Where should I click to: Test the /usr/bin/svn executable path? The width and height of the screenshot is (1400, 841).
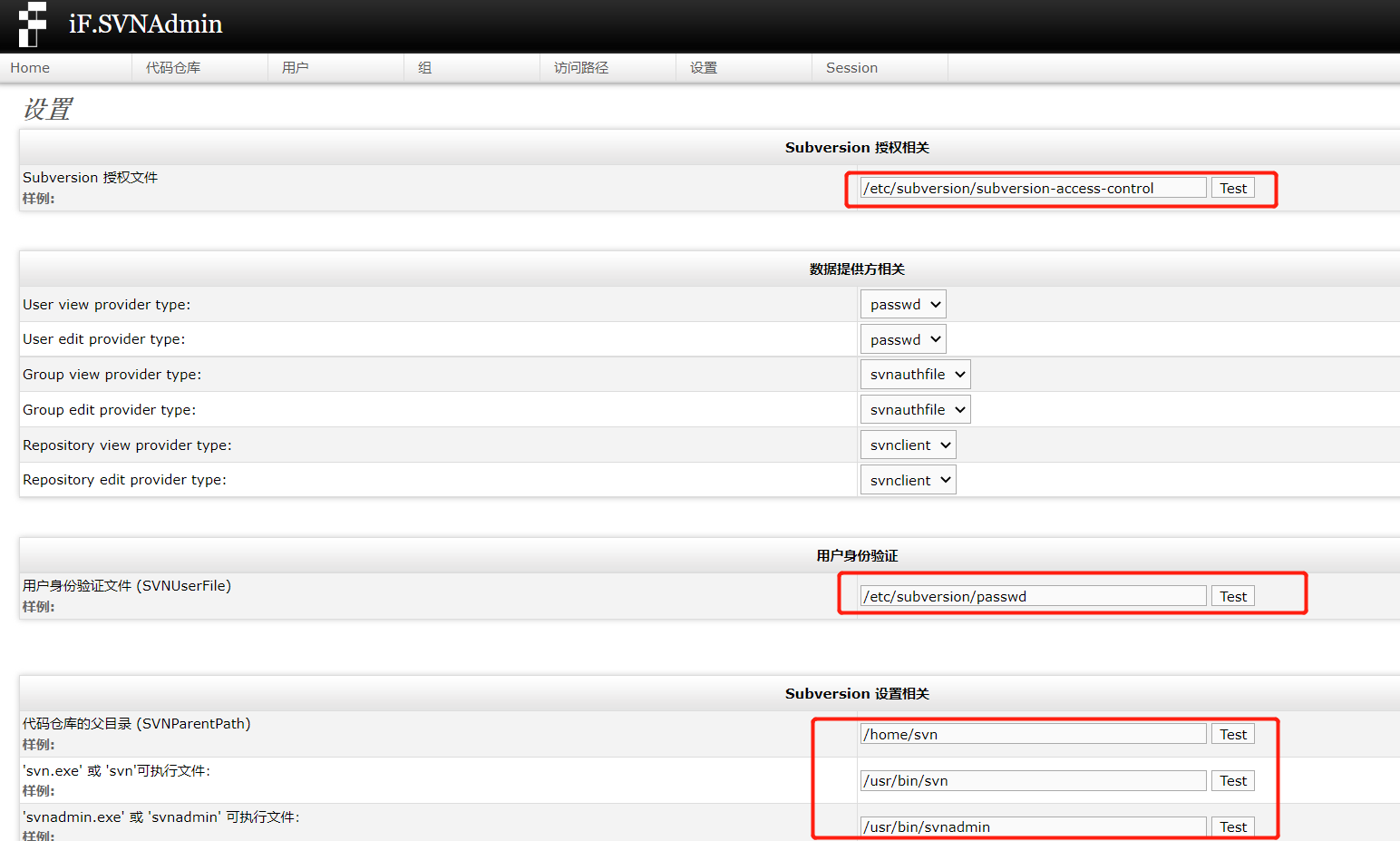(x=1233, y=780)
